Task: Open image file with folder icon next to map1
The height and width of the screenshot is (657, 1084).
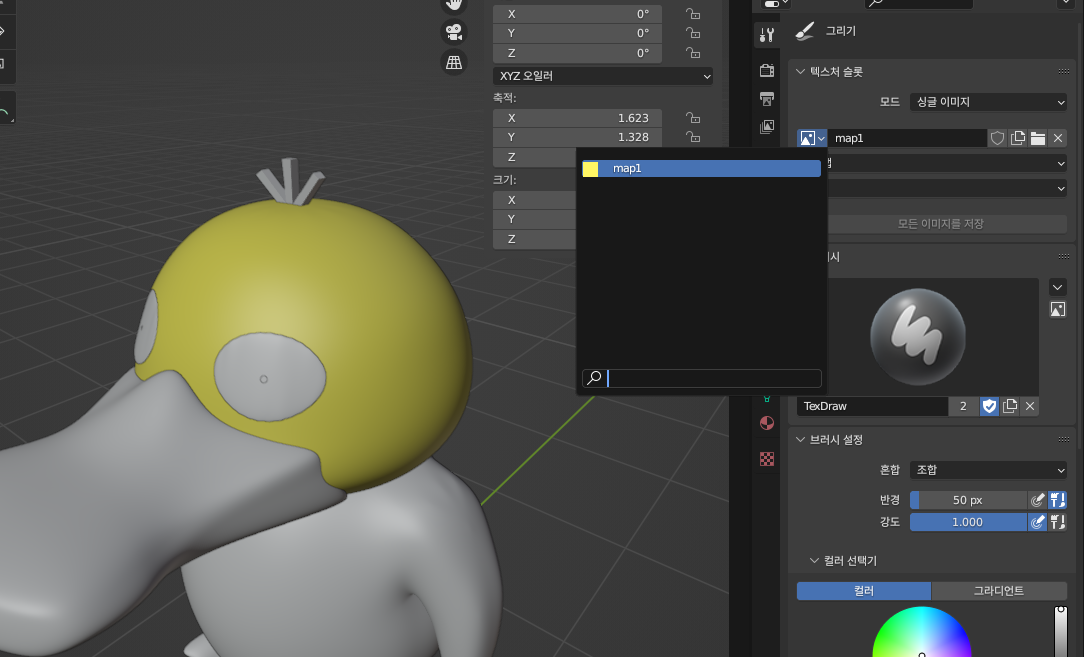Action: click(1038, 138)
